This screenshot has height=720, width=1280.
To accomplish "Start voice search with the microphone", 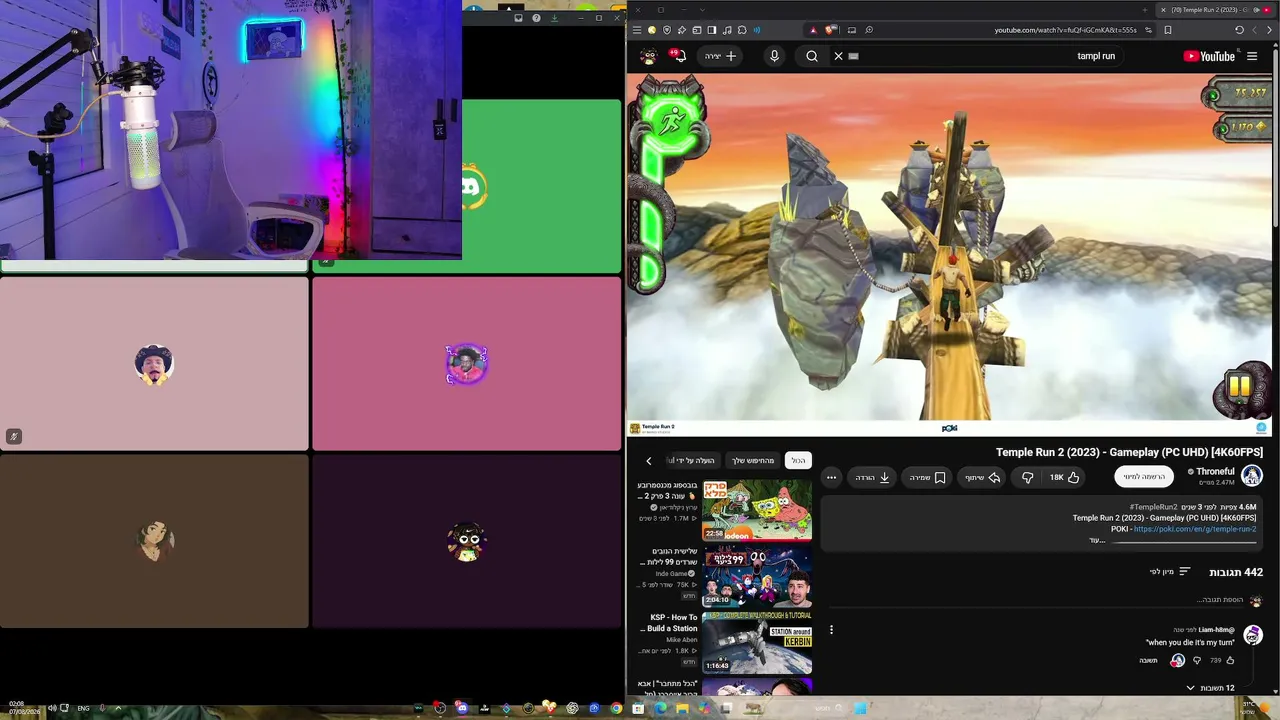I will [774, 56].
